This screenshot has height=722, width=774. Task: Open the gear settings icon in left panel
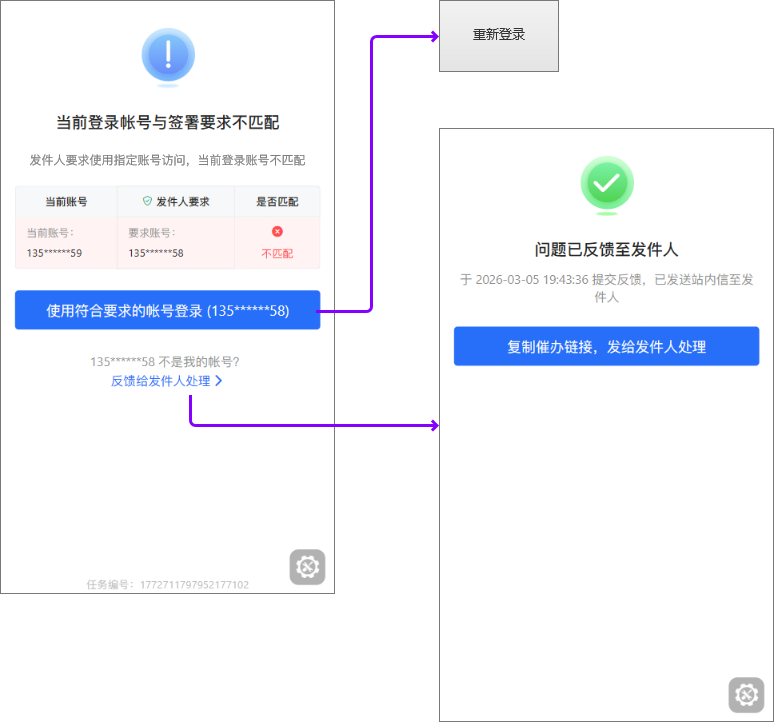click(x=307, y=567)
